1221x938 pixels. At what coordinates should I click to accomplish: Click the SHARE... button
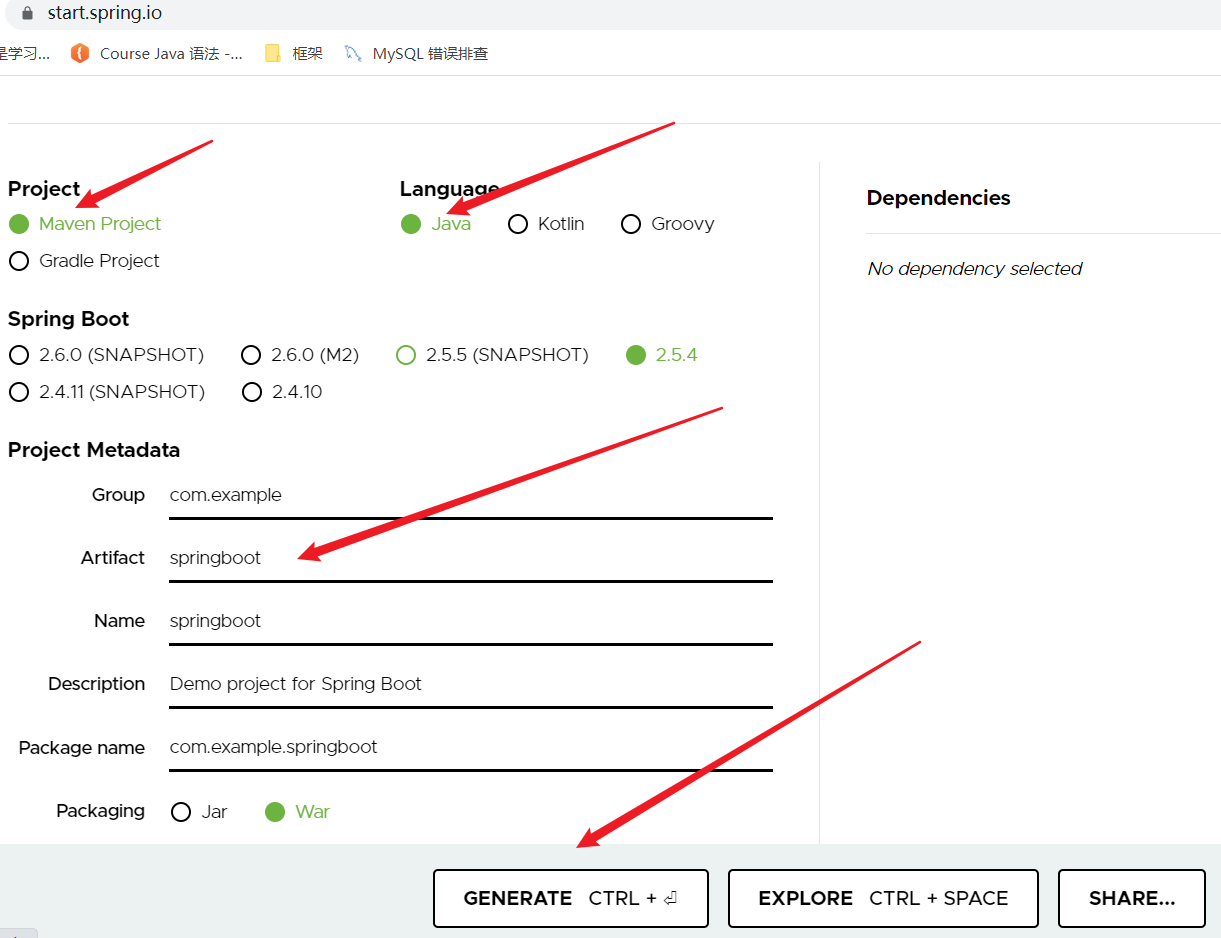pos(1132,898)
